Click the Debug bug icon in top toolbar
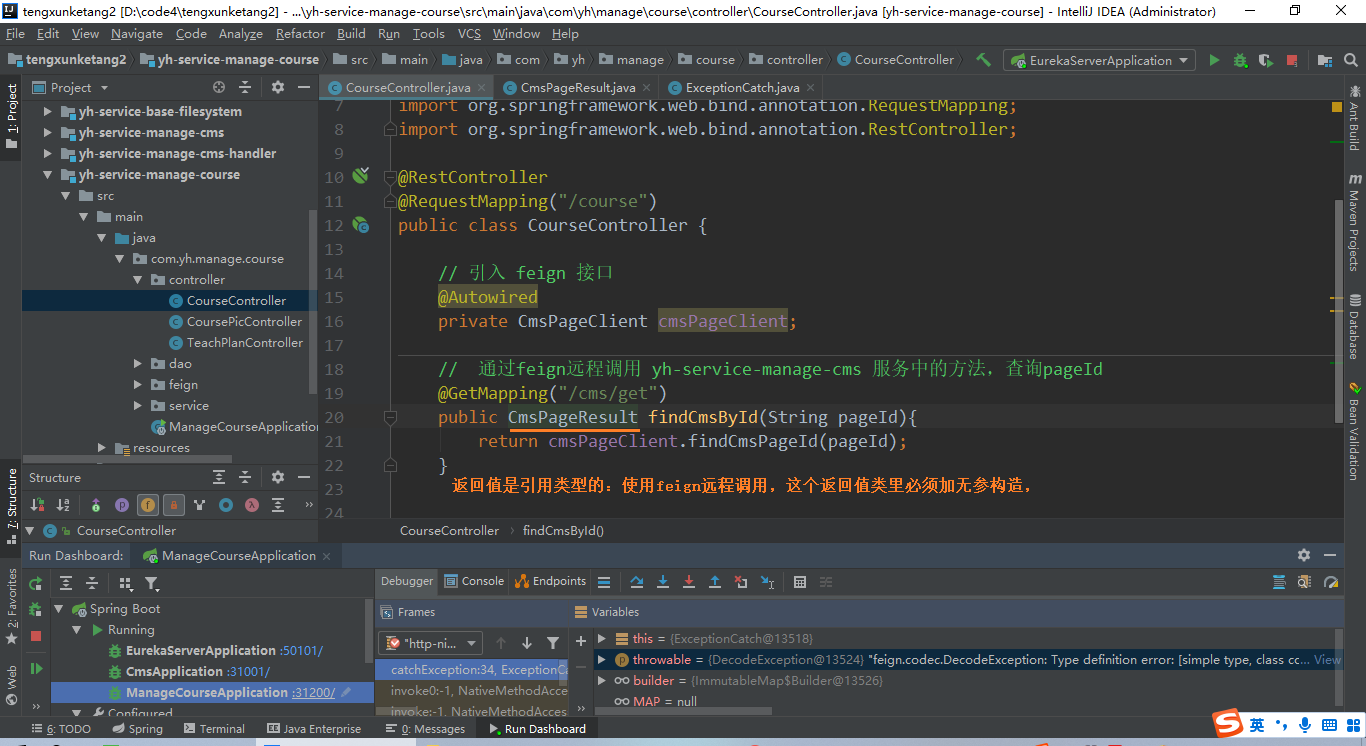 1239,60
